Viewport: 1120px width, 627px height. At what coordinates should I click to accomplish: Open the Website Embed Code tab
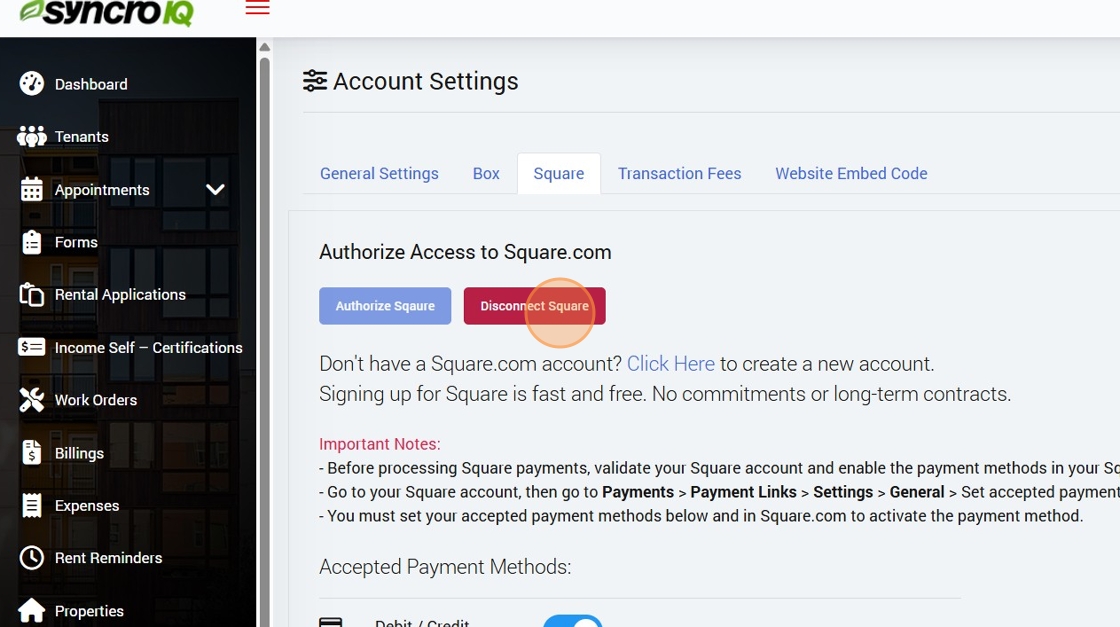click(851, 174)
